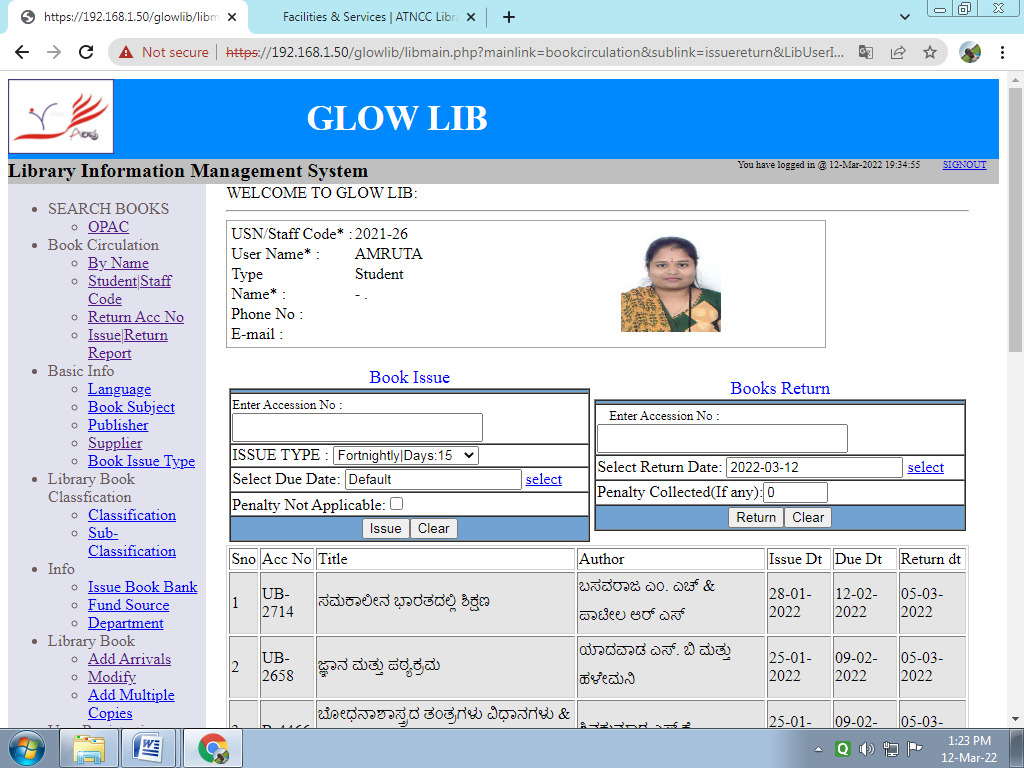The width and height of the screenshot is (1024, 768).
Task: Bookmark this page with the star icon
Action: pos(929,52)
